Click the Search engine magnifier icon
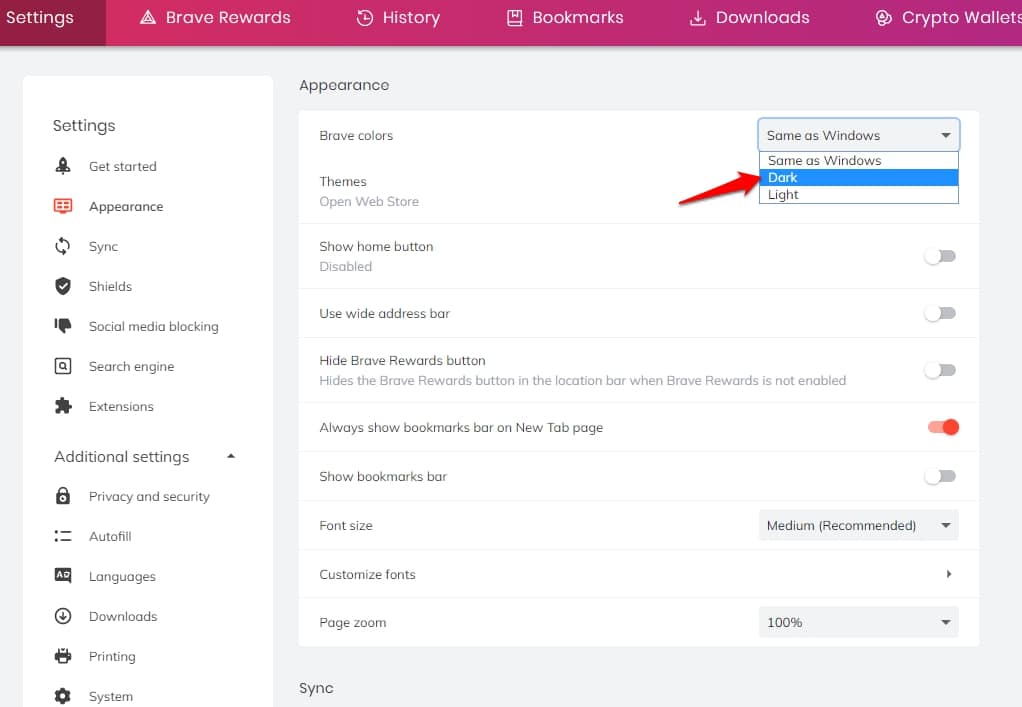 click(63, 366)
